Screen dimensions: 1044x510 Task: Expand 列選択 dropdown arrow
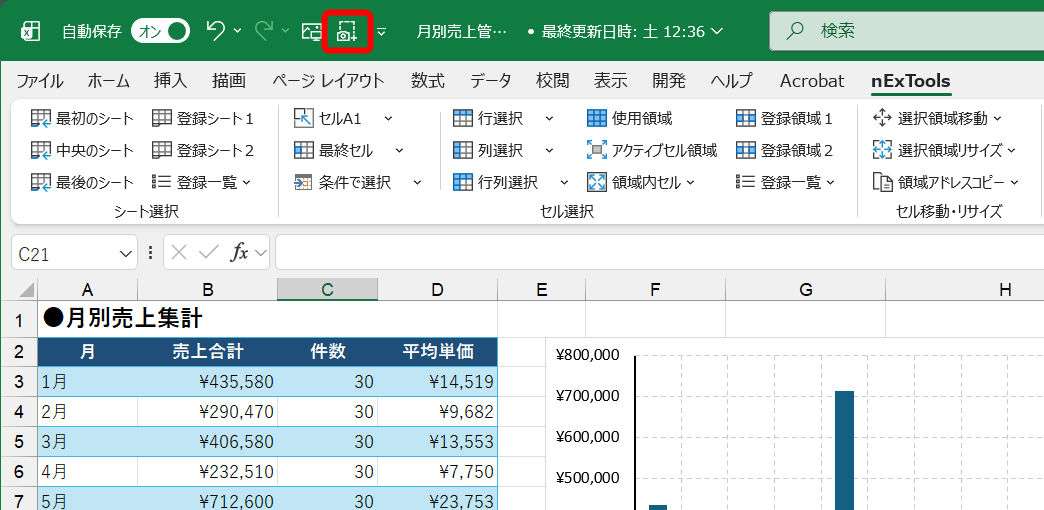pos(549,150)
